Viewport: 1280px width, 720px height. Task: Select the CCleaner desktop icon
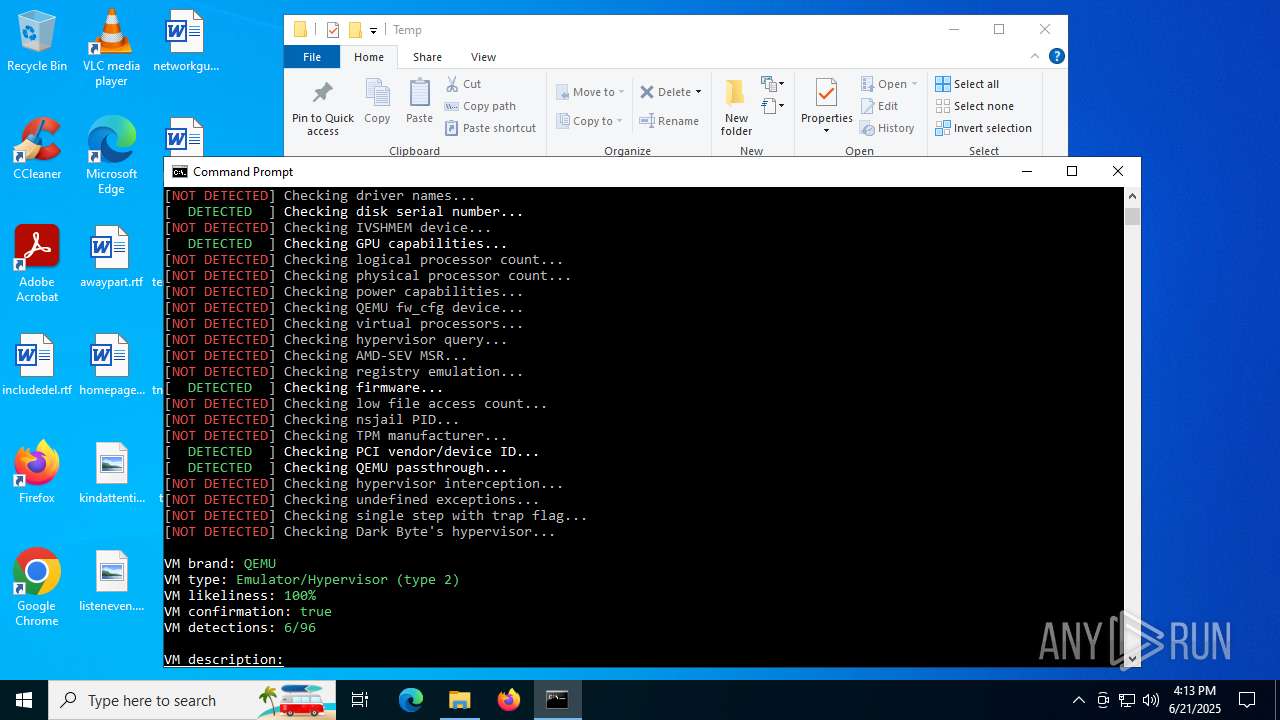coord(37,150)
